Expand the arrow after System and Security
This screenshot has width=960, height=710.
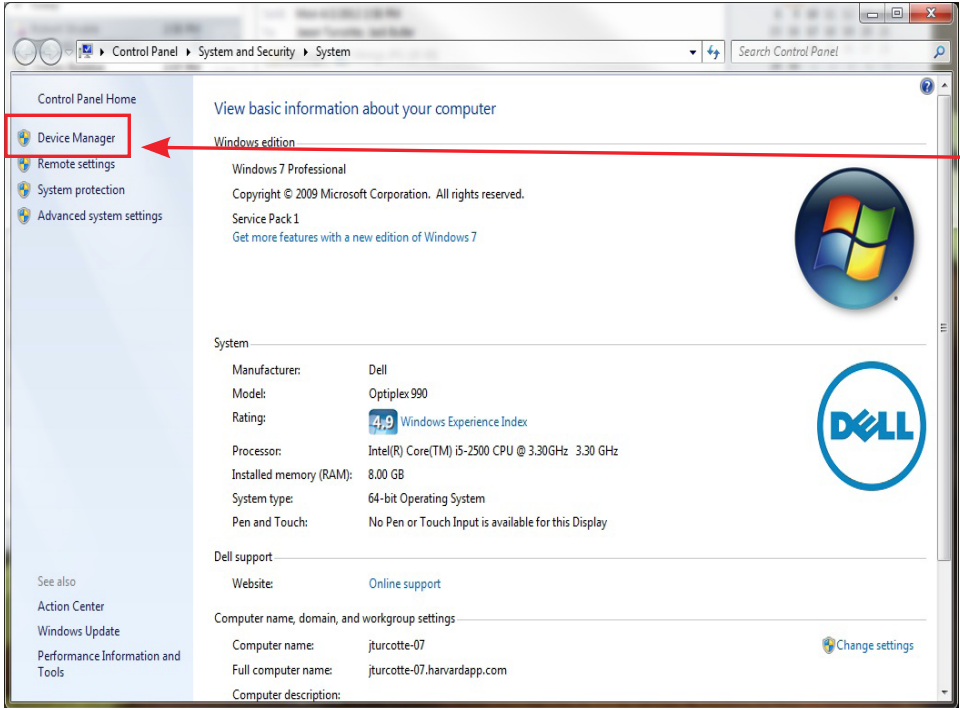305,52
